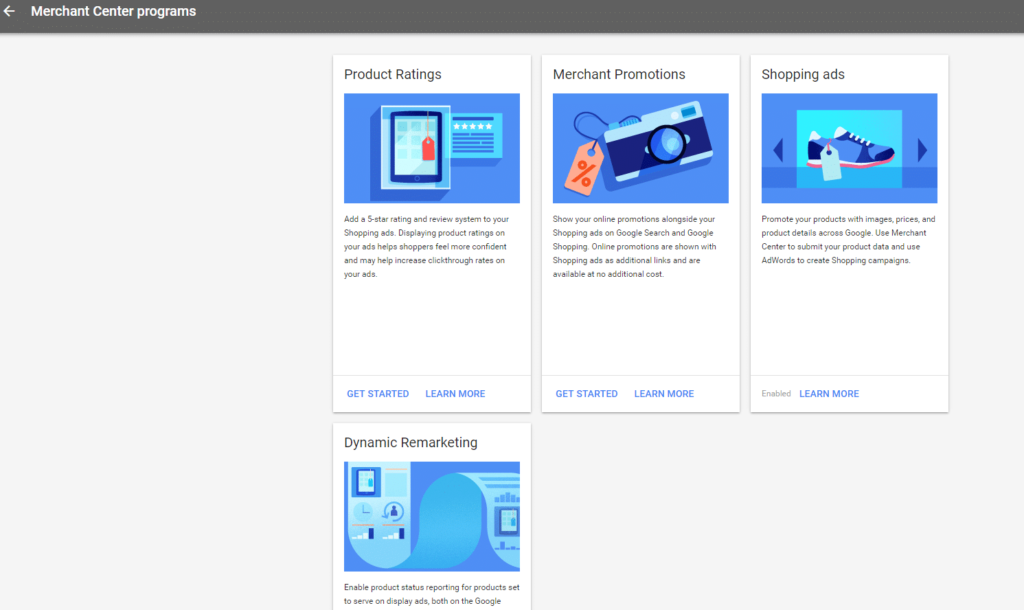Open the Dynamic Remarketing illustration

click(x=431, y=516)
